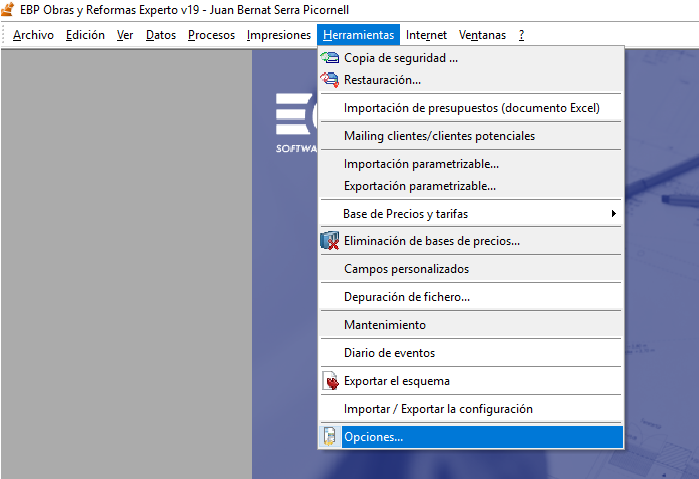Choose Restauración... entry
This screenshot has height=479, width=699.
[471, 80]
